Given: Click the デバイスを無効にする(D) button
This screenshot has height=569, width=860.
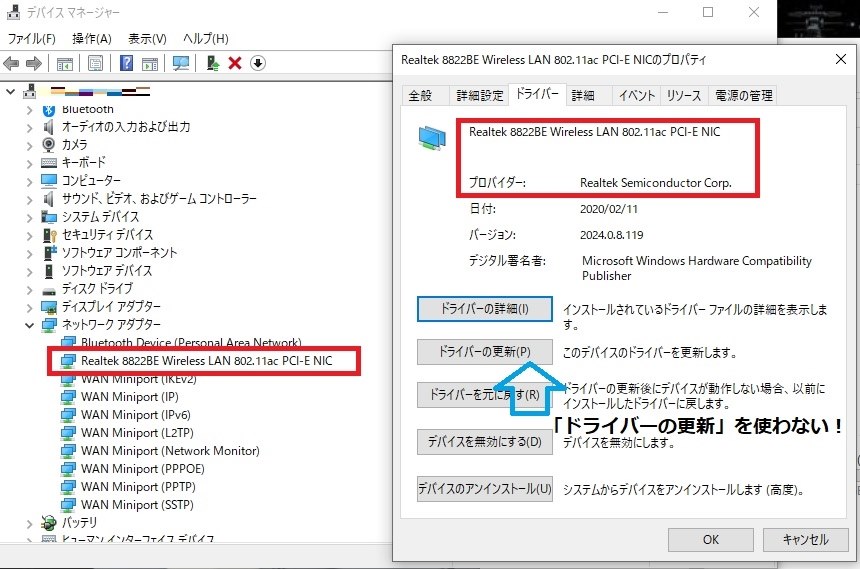Looking at the screenshot, I should (485, 442).
